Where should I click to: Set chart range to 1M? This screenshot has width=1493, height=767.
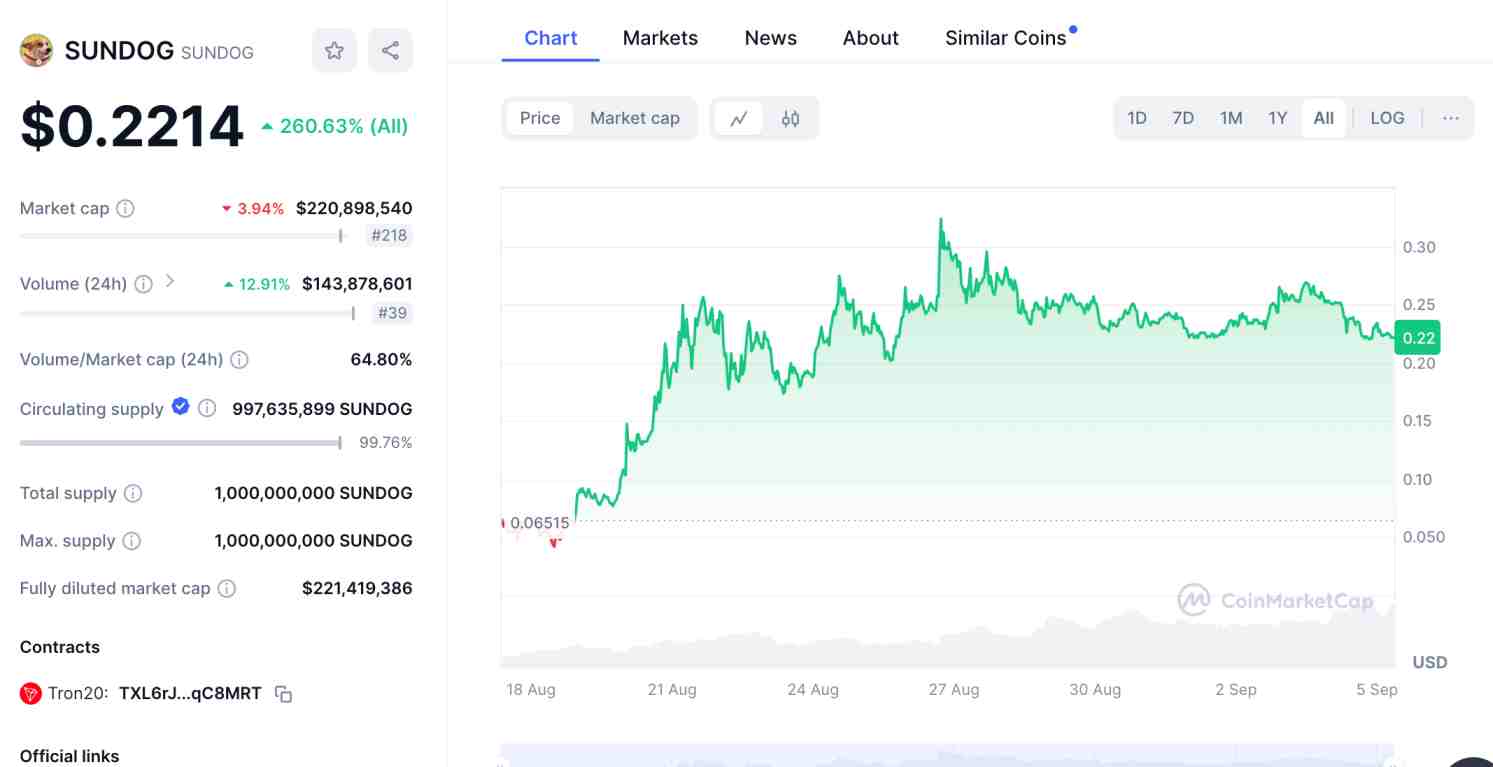tap(1231, 118)
